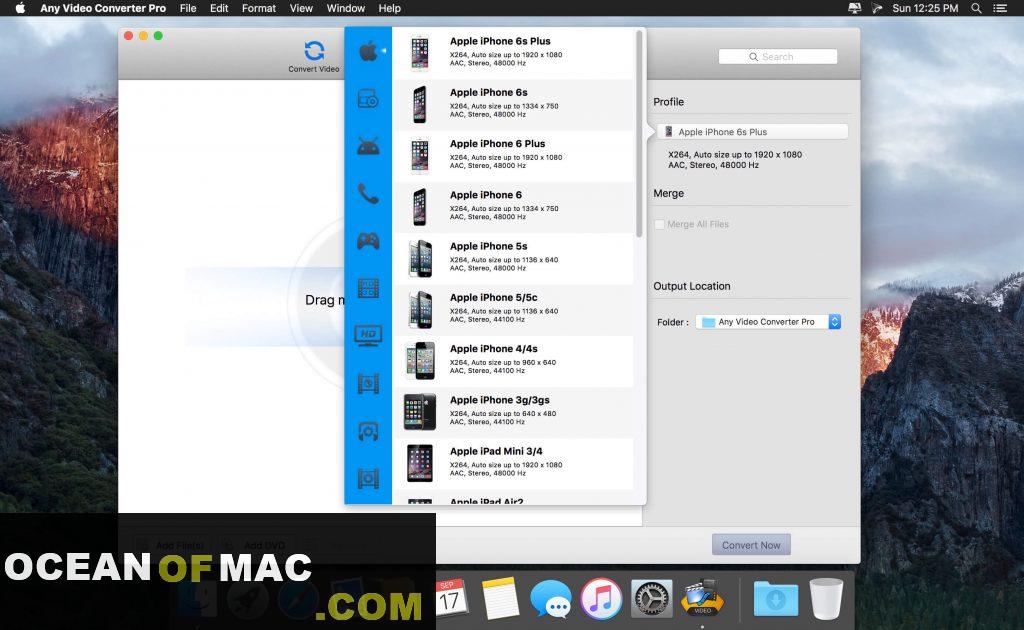Select Apple iPad Mini 3/4 profile
1024x630 pixels.
pyautogui.click(x=513, y=464)
